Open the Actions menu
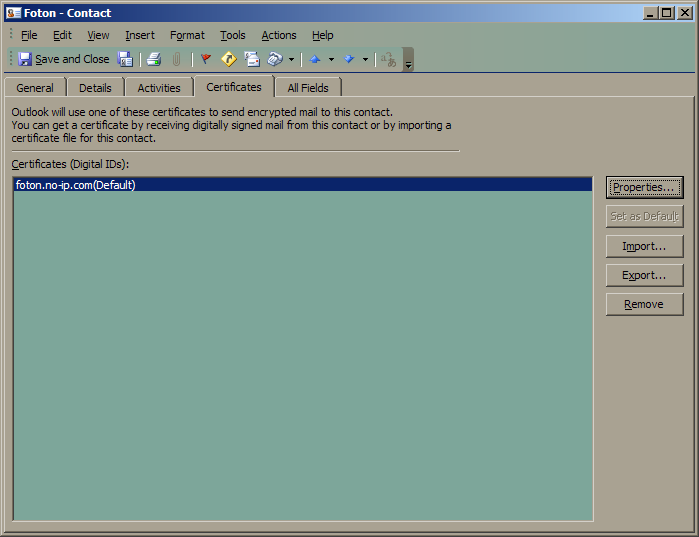This screenshot has height=537, width=699. (x=279, y=35)
